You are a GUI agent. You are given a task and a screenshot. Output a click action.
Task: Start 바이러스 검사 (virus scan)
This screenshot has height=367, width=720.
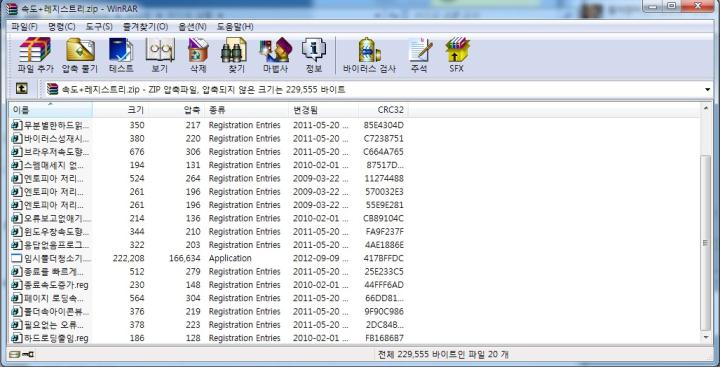[x=369, y=55]
